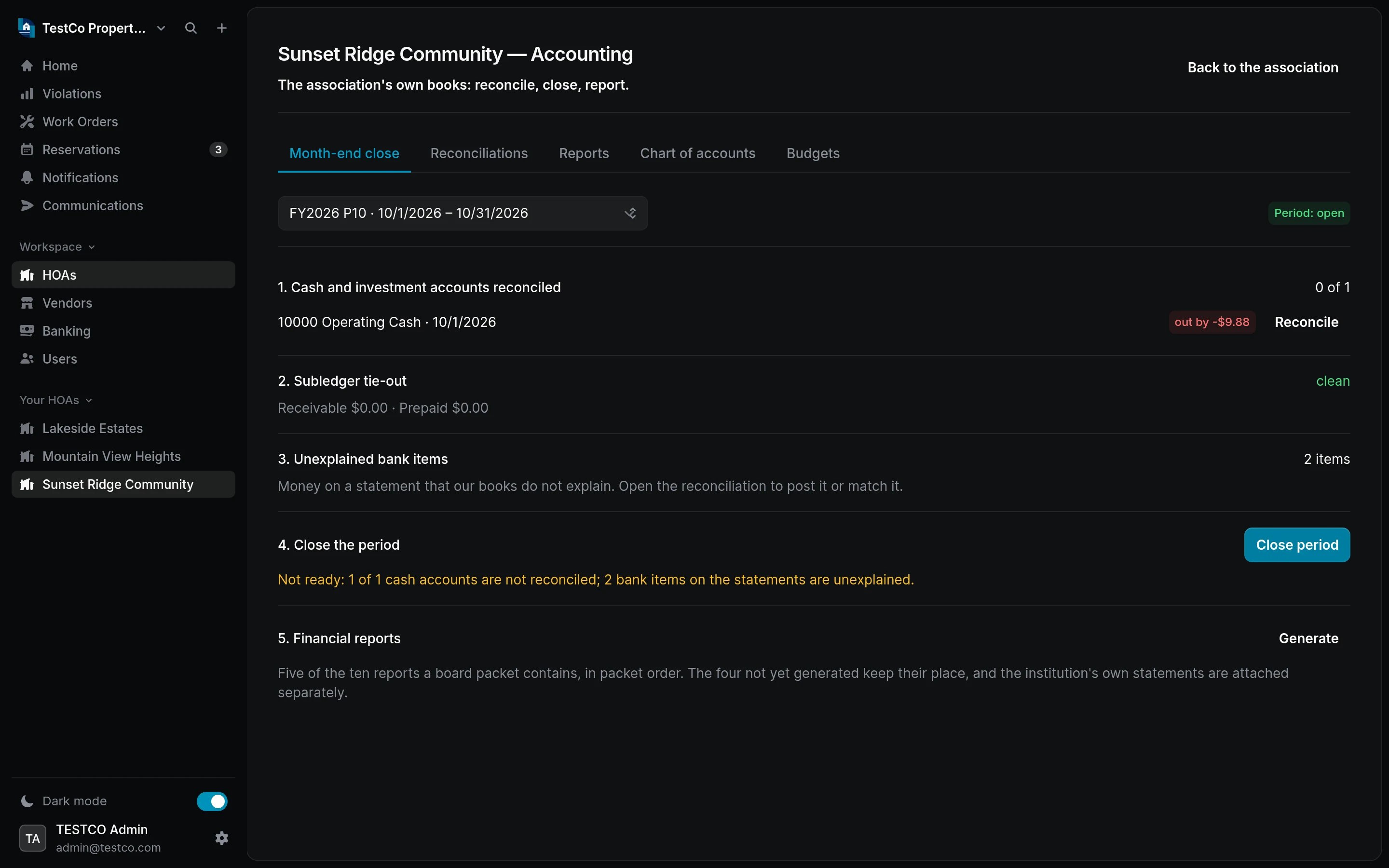Switch to the Reports tab
Viewport: 1389px width, 868px height.
point(584,153)
